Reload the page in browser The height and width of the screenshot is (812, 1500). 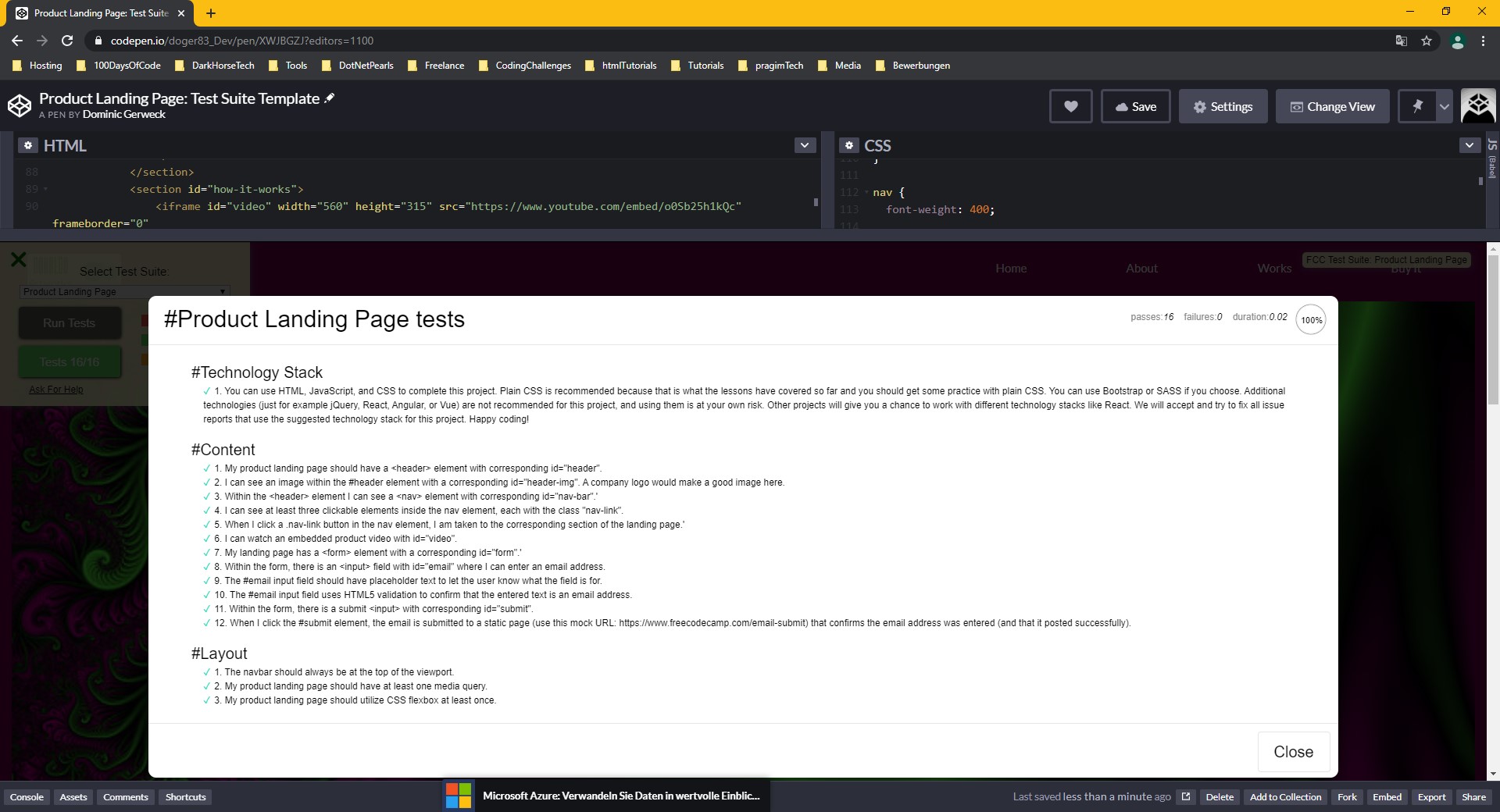pyautogui.click(x=67, y=41)
